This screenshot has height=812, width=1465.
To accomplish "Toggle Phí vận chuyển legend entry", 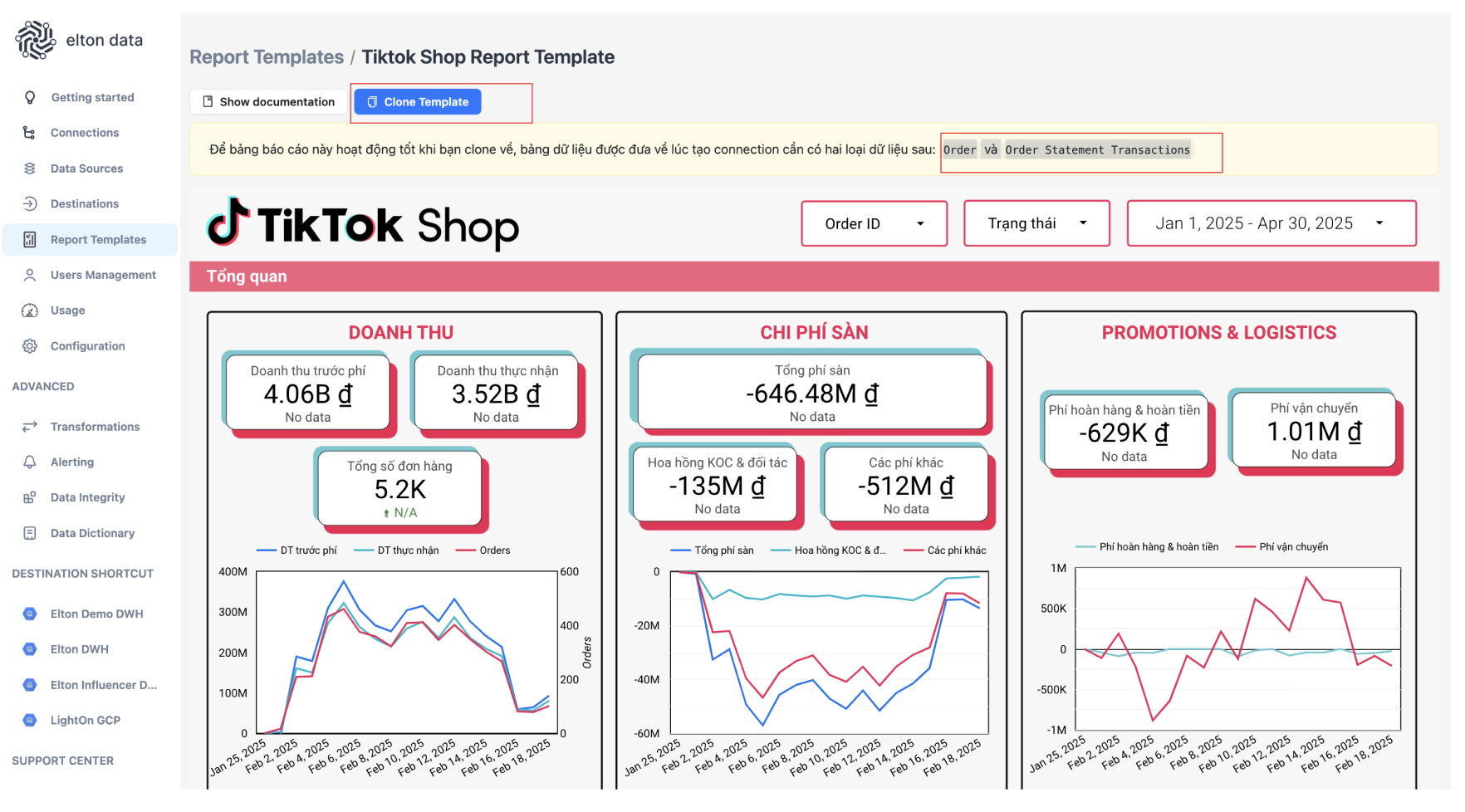I will [x=1281, y=547].
